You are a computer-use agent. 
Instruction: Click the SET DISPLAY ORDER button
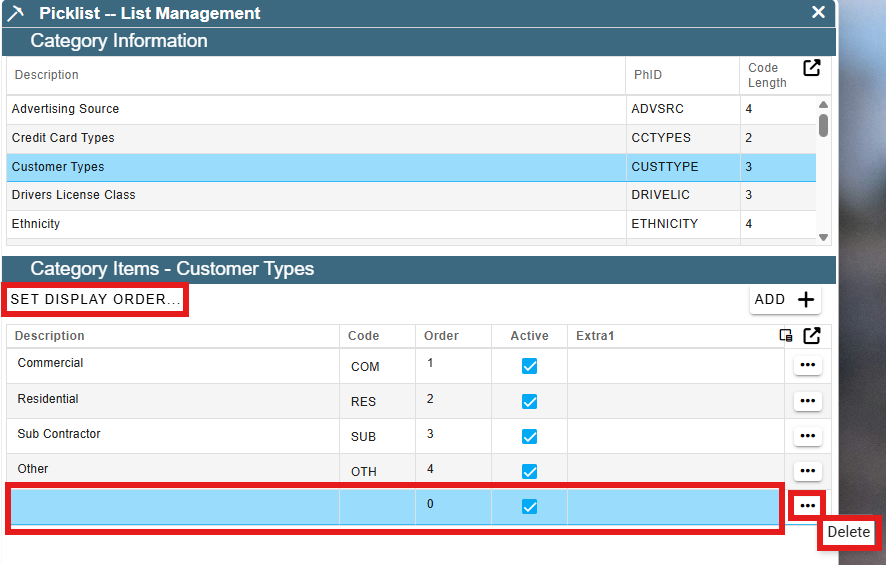(x=95, y=299)
